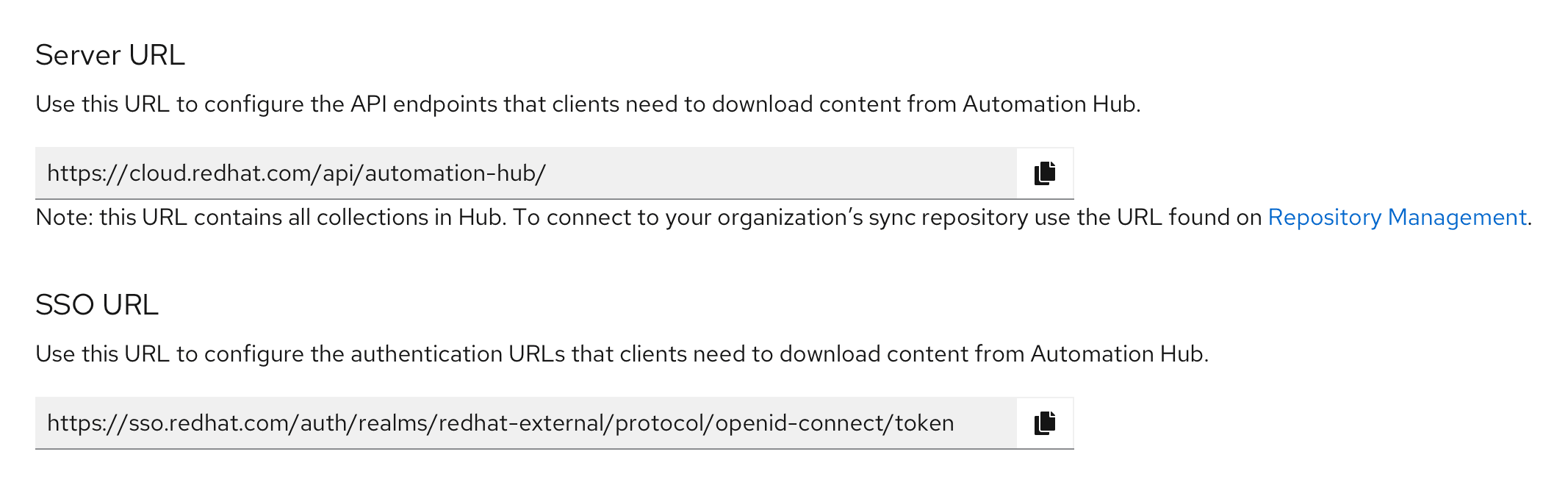Image resolution: width=1568 pixels, height=485 pixels.
Task: Click the word "Note:" under the Server URL field
Action: 65,218
